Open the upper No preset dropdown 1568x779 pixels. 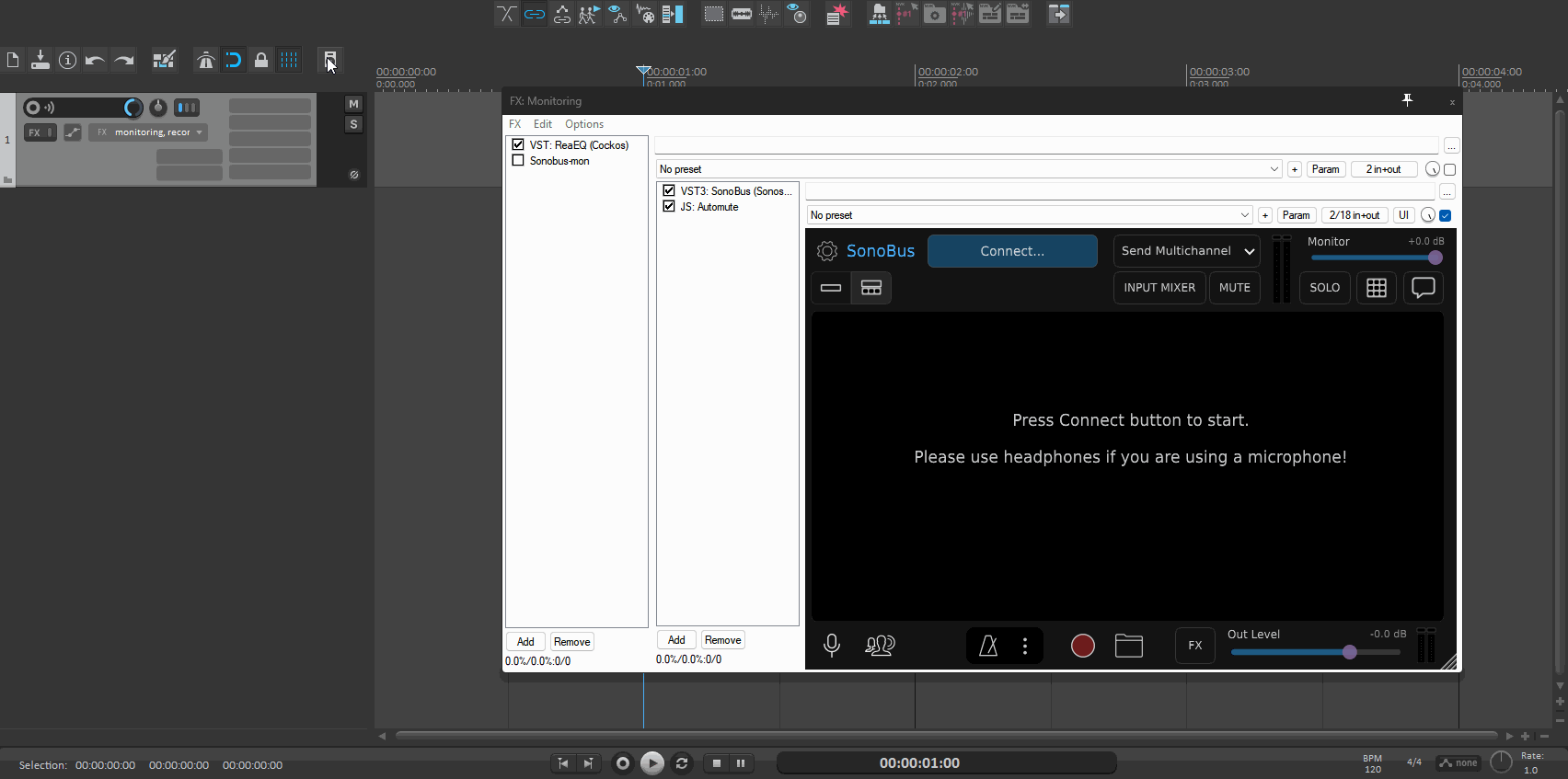pos(968,169)
